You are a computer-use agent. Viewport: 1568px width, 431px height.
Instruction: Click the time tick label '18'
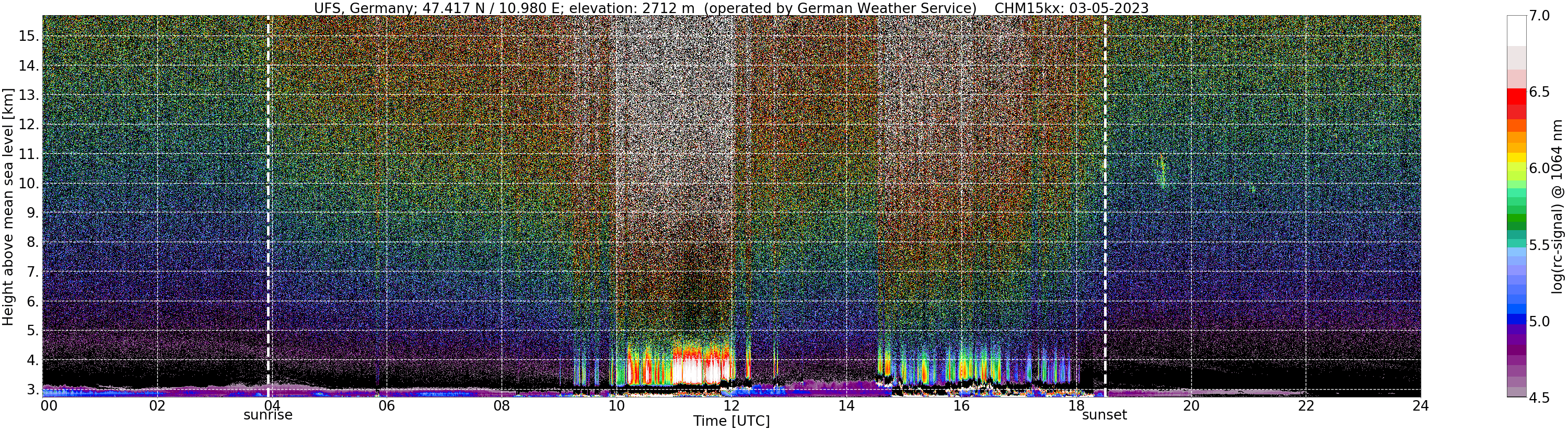[x=1076, y=406]
